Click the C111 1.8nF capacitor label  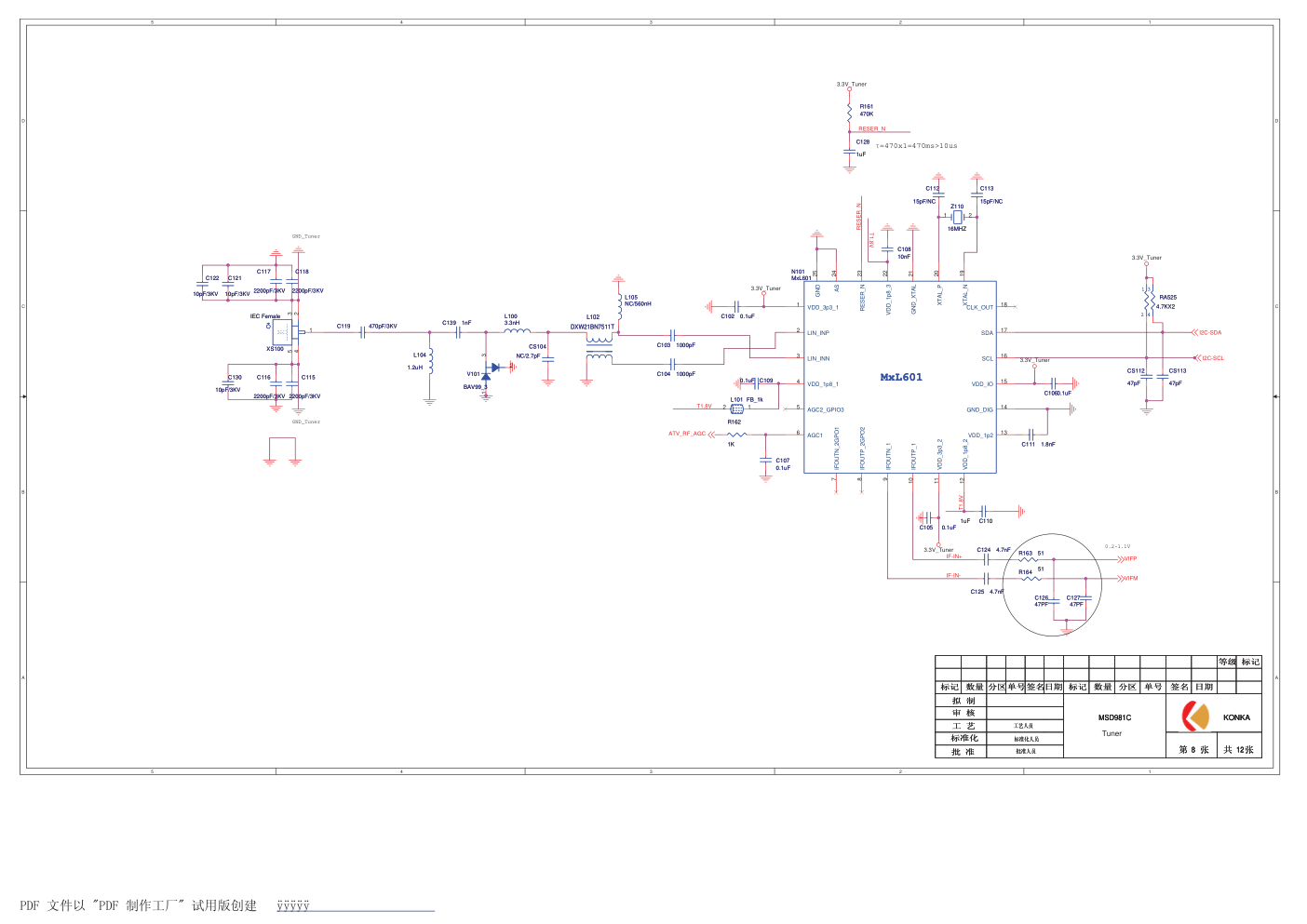coord(1038,444)
